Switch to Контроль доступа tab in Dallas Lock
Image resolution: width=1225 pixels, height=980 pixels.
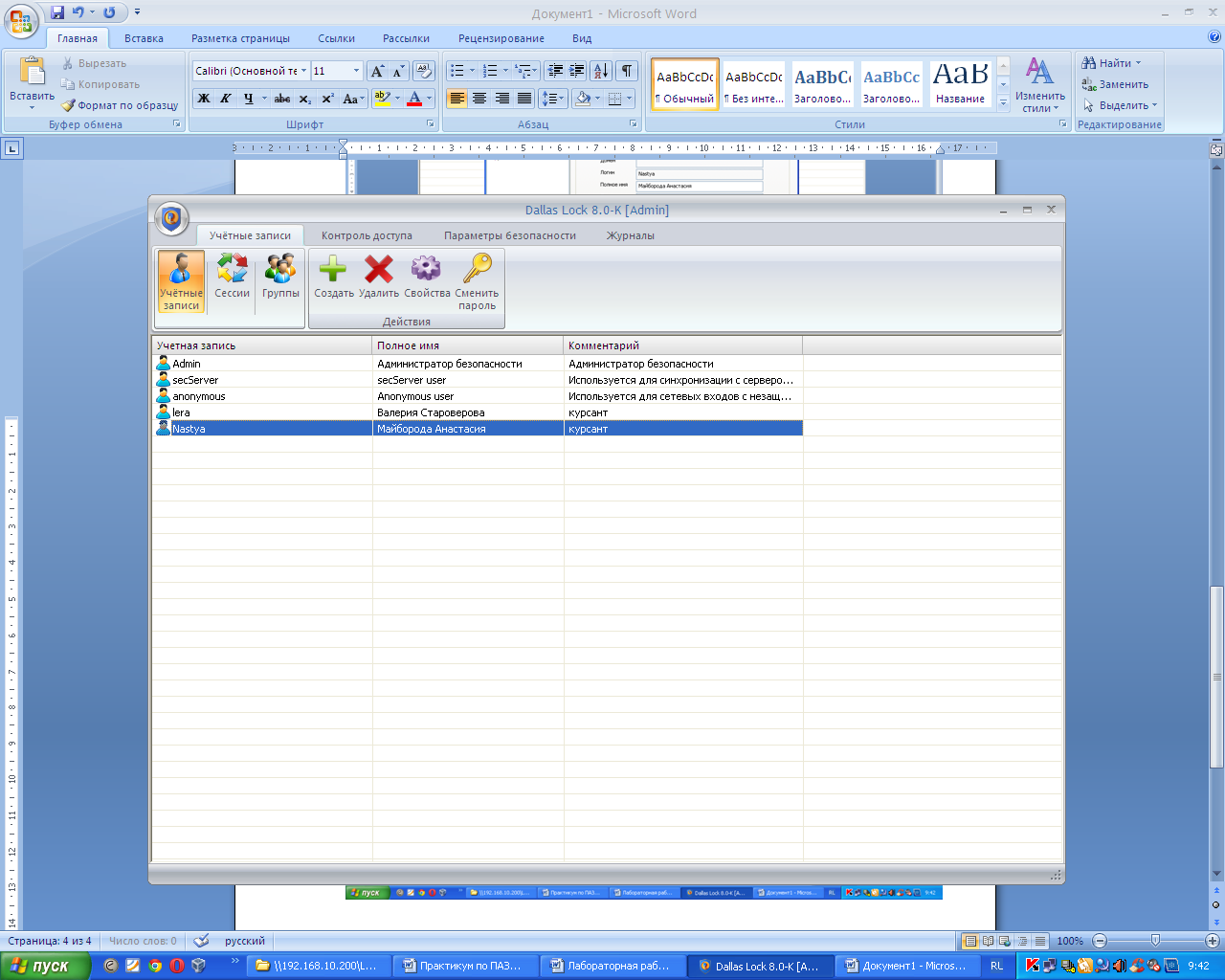367,235
